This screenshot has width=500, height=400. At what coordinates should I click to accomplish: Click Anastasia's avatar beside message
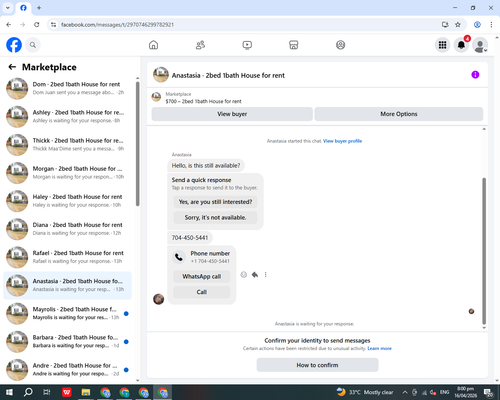159,299
